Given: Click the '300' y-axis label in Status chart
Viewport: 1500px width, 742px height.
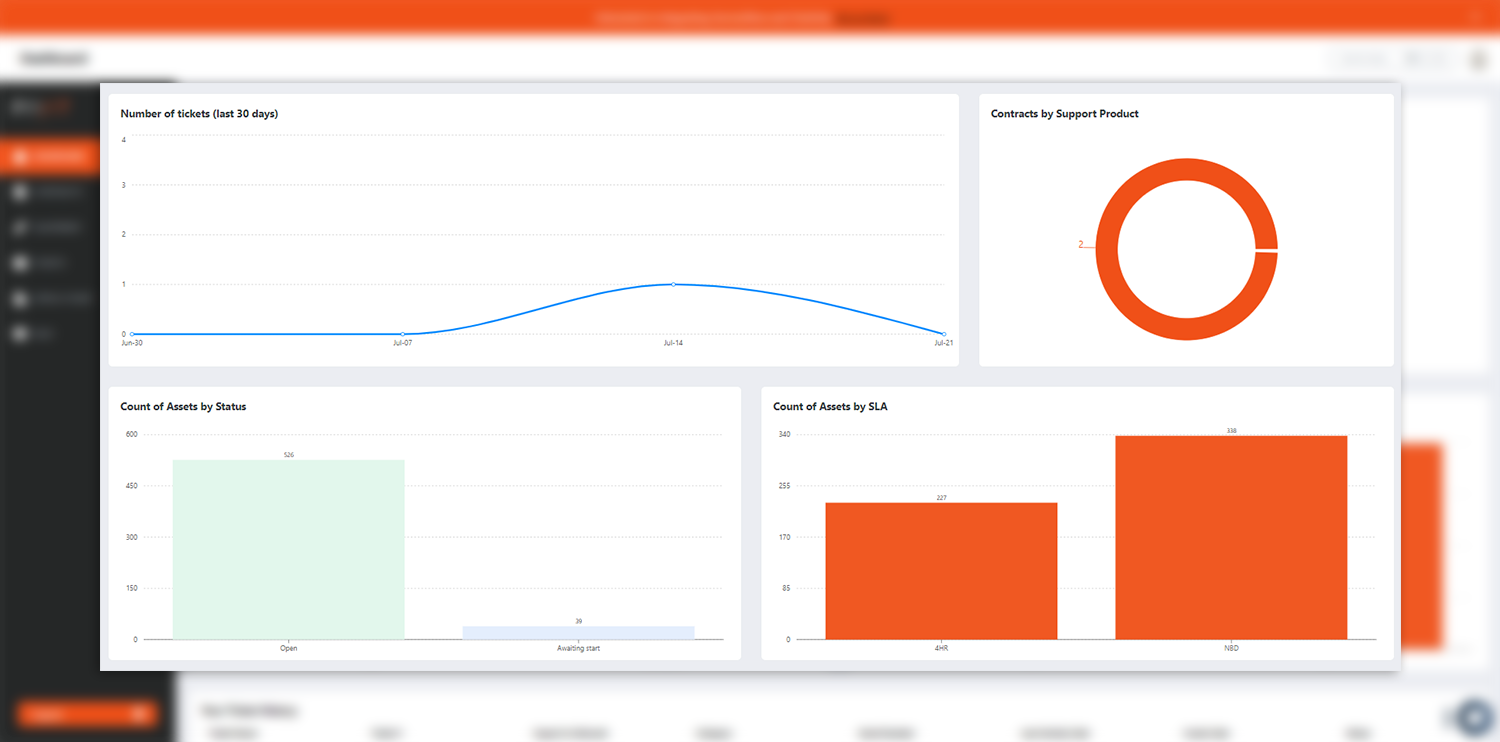Looking at the screenshot, I should 132,537.
